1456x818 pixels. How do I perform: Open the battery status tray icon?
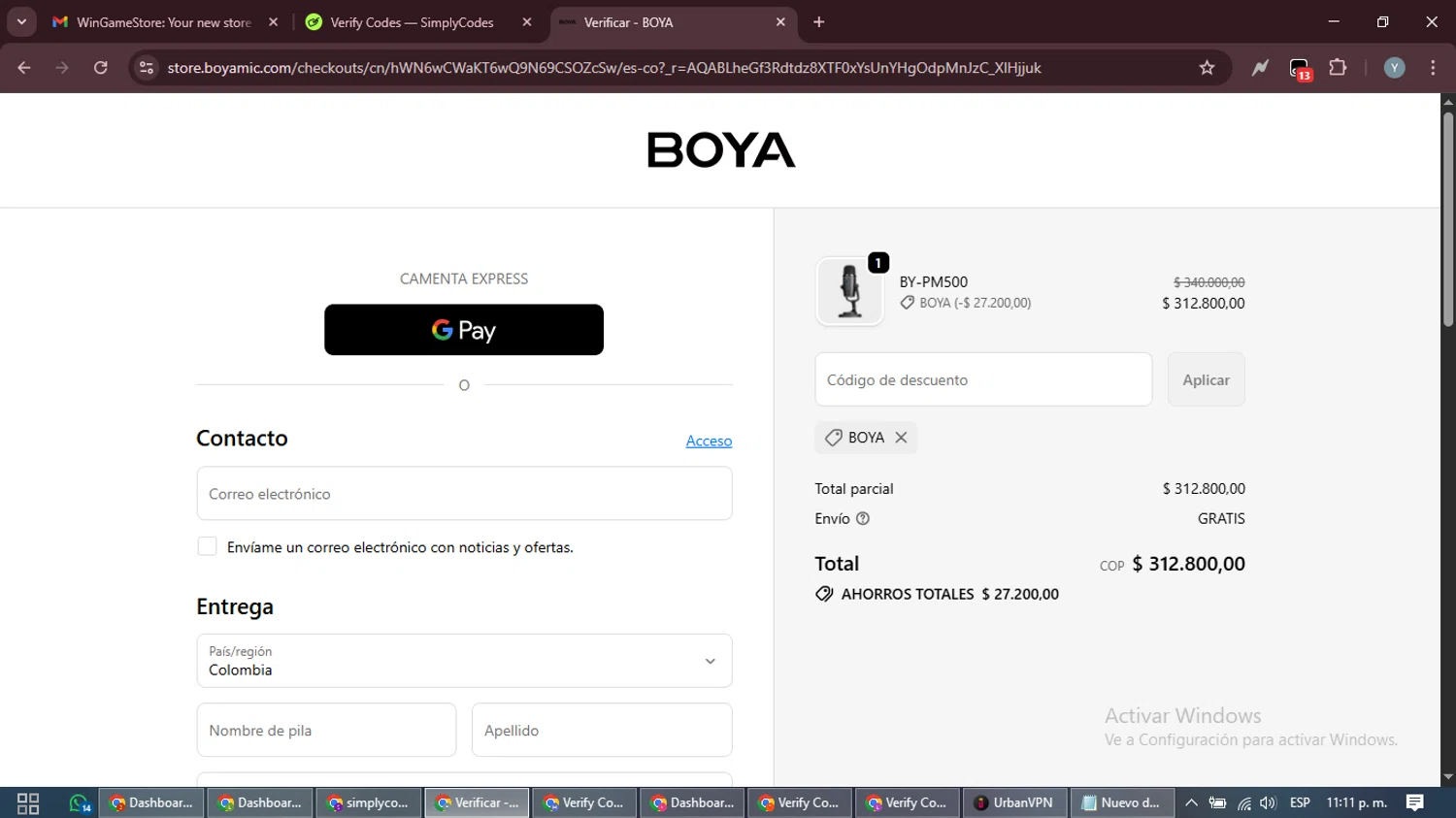(1217, 802)
